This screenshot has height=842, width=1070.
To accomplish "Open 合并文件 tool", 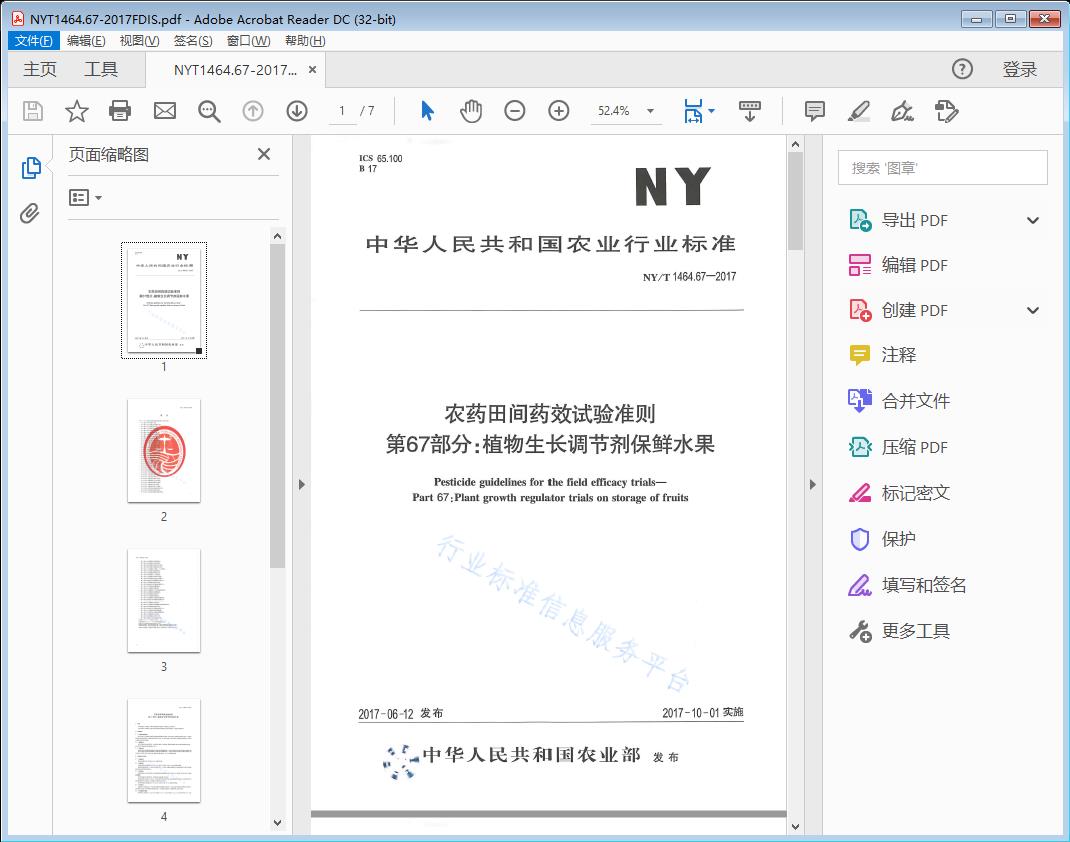I will click(x=915, y=401).
